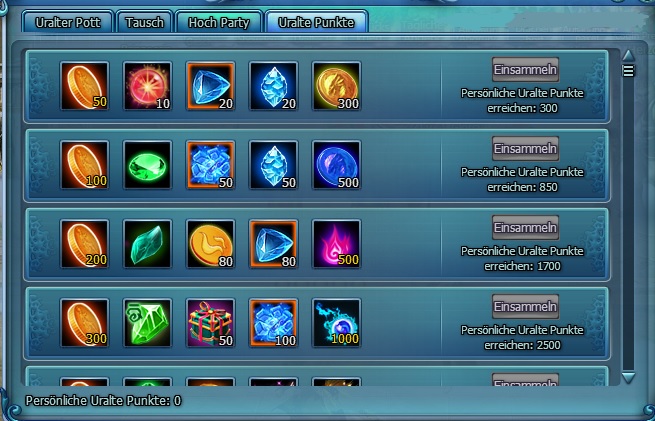Viewport: 655px width, 421px height.
Task: Click the blue spirit flame orb showing 1000
Action: point(336,323)
